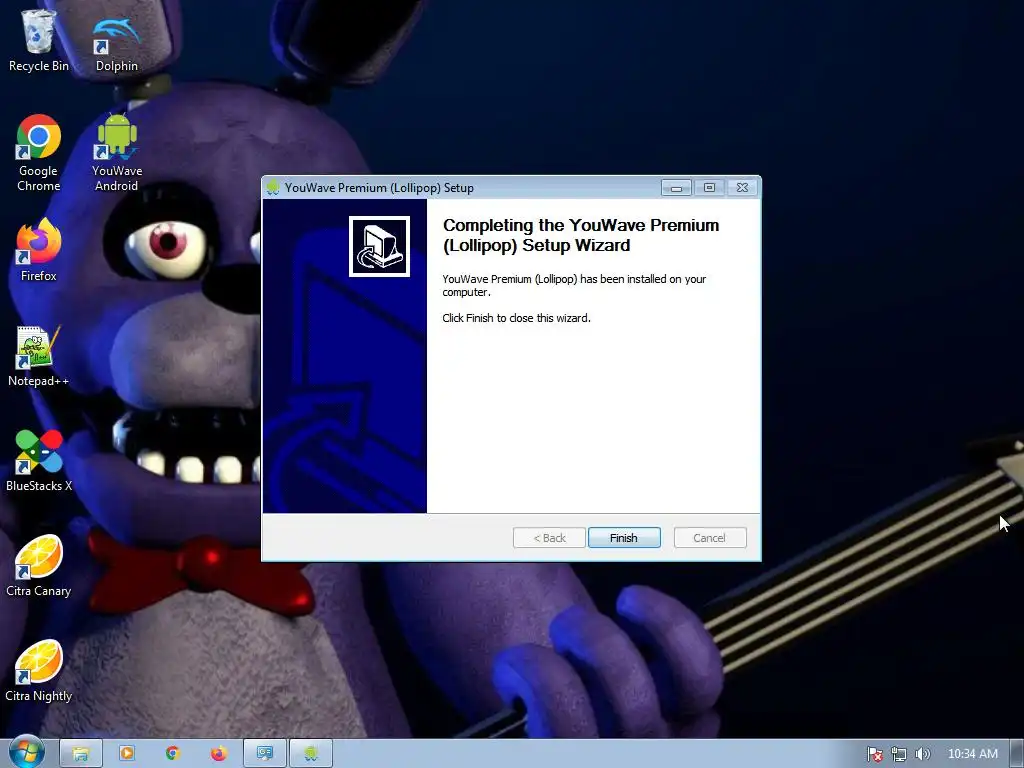Click the 10:34 AM taskbar clock

(972, 754)
